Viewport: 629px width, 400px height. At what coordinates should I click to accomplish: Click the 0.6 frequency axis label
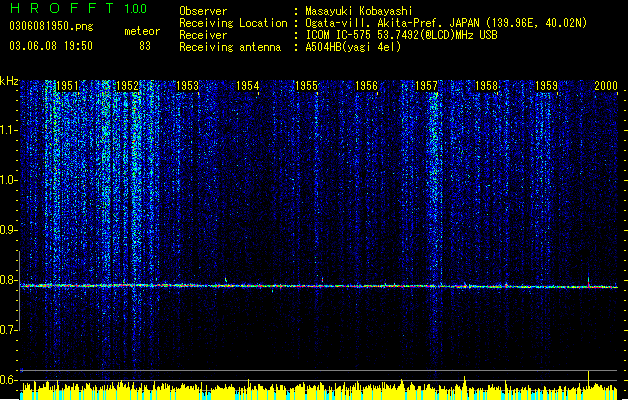(9, 380)
